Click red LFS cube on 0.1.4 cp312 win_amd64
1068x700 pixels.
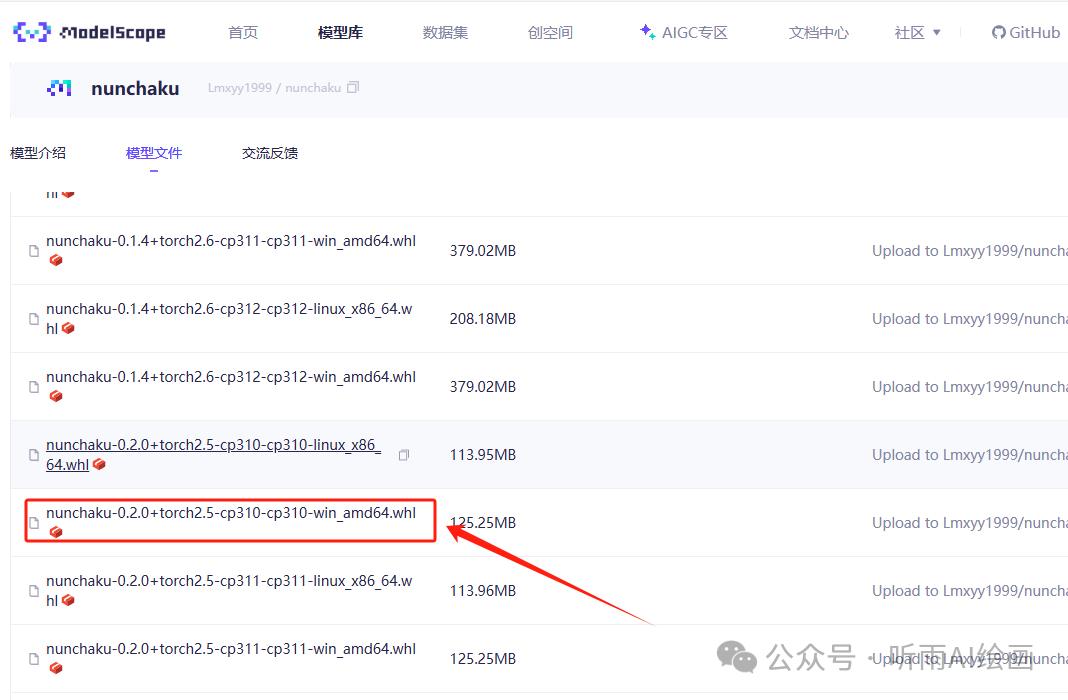pyautogui.click(x=56, y=396)
